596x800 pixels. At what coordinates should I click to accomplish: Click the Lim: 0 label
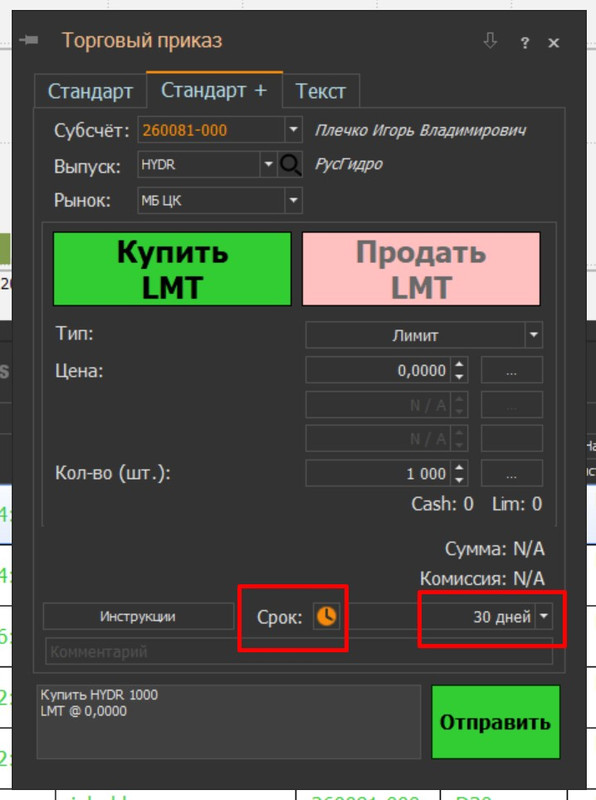pyautogui.click(x=517, y=504)
